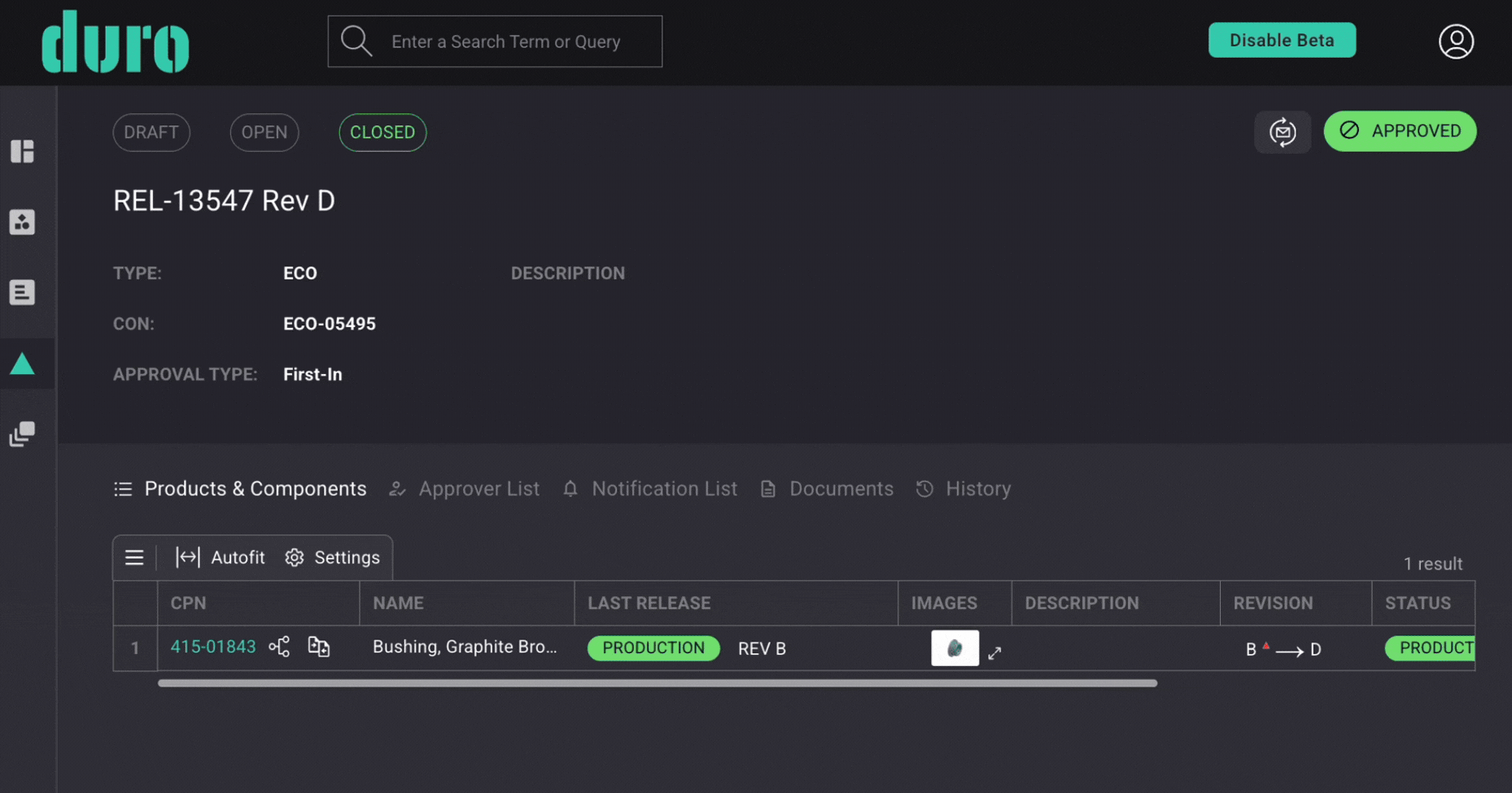1512x793 pixels.
Task: Open the user profile avatar icon
Action: point(1455,41)
